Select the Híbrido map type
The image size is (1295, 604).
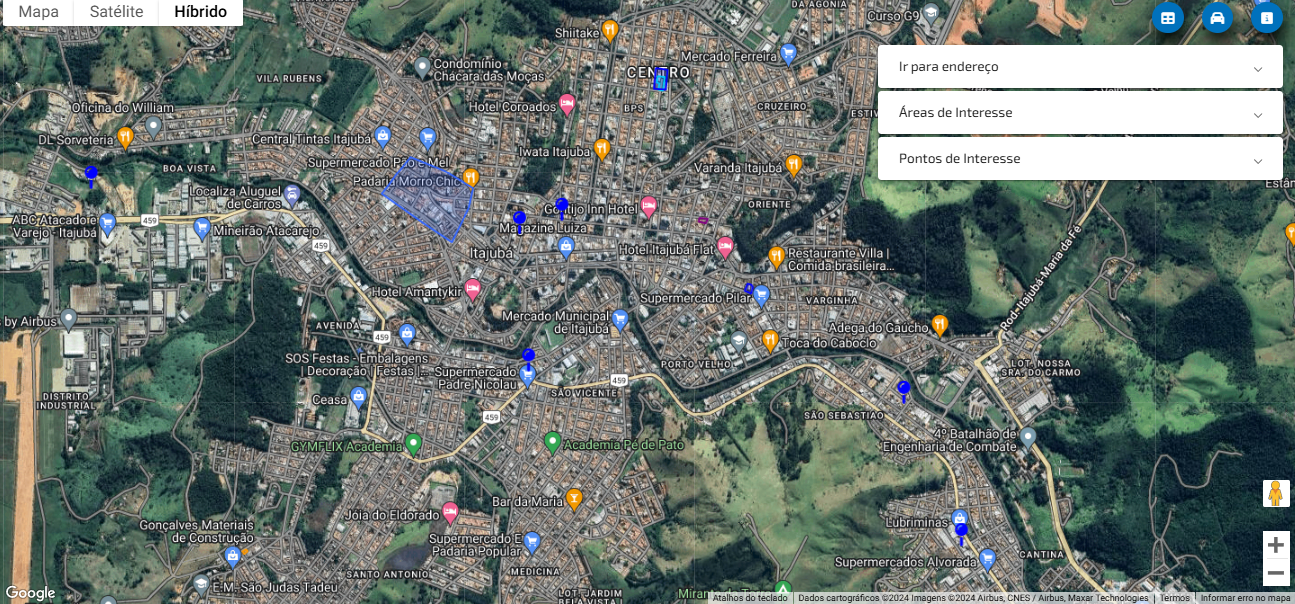200,13
